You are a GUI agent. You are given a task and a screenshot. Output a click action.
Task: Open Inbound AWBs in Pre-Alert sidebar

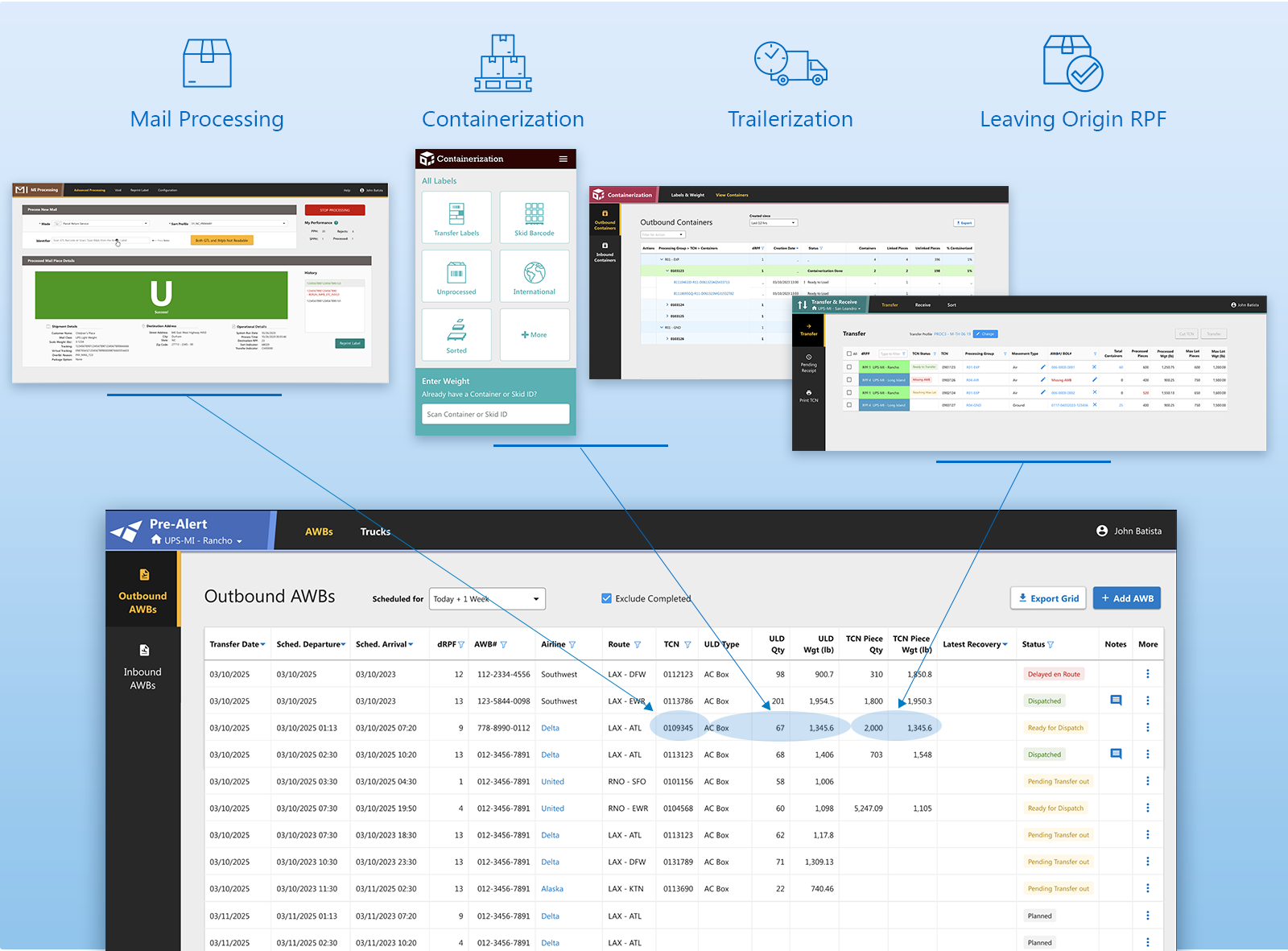(x=142, y=666)
